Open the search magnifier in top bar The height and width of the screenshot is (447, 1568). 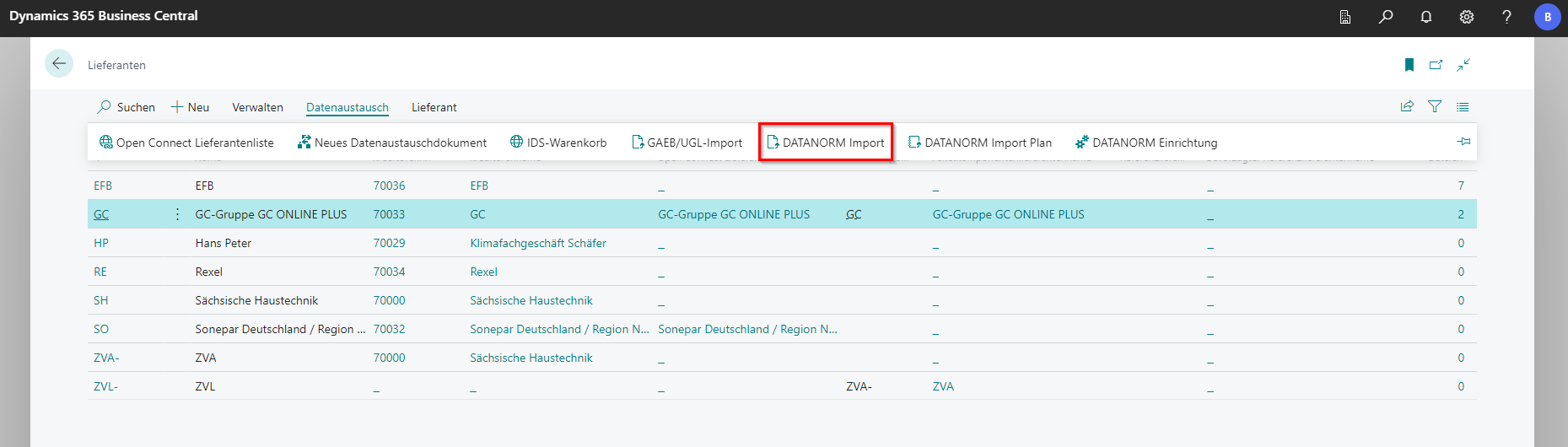coord(1386,17)
